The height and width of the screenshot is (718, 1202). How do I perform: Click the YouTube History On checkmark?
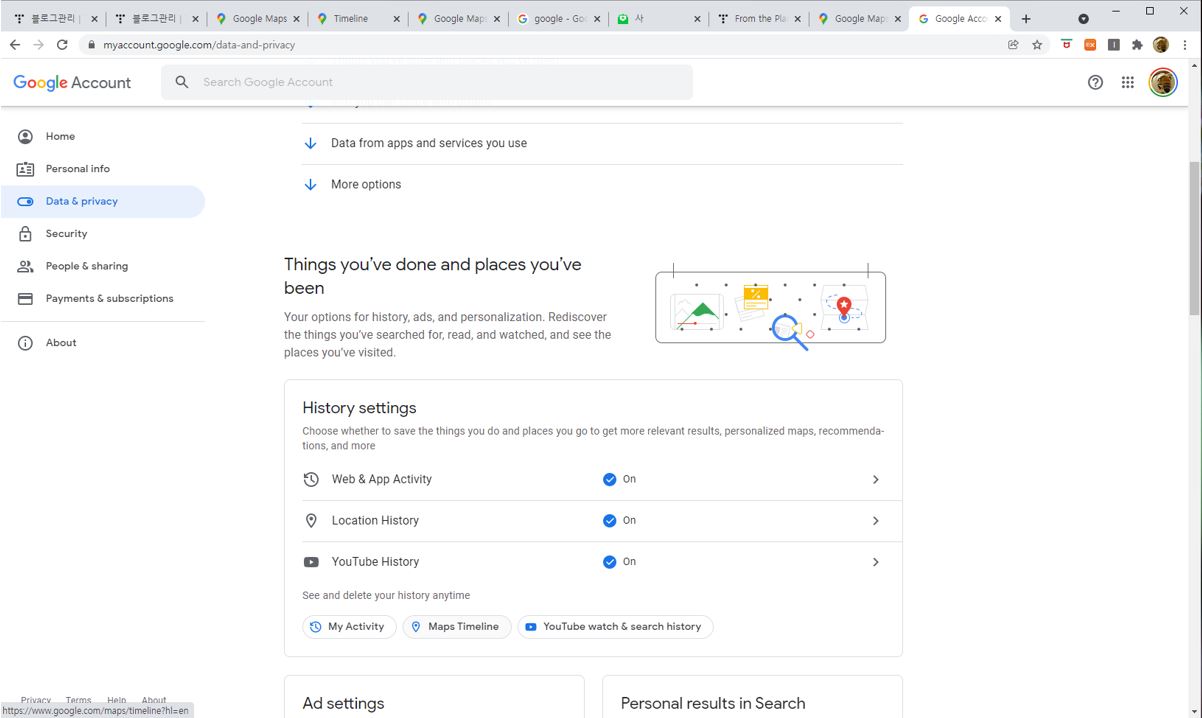click(609, 562)
